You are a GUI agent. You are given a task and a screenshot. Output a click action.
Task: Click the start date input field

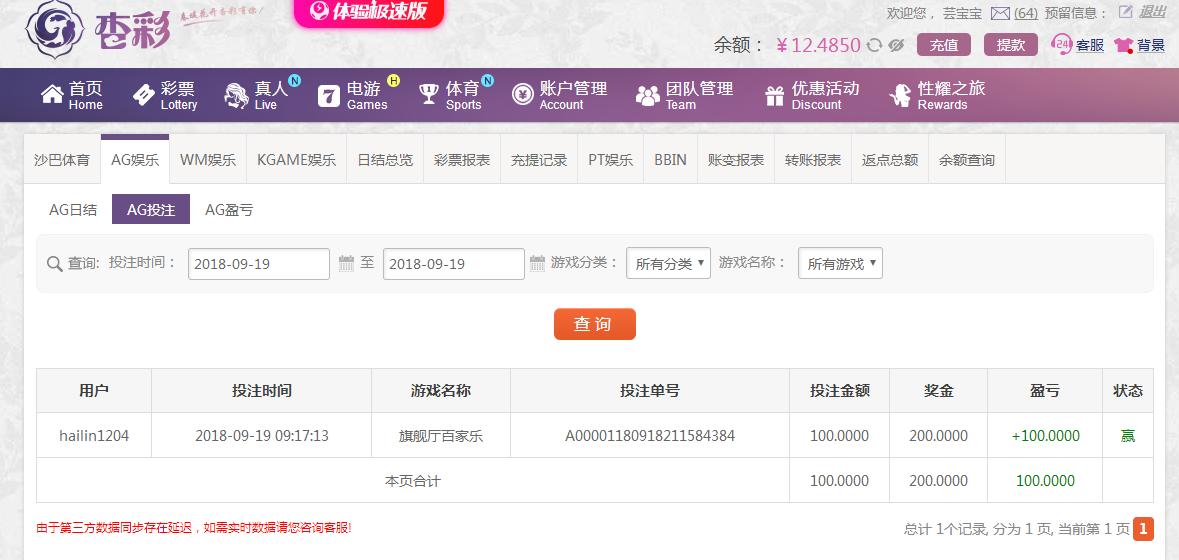tap(259, 264)
